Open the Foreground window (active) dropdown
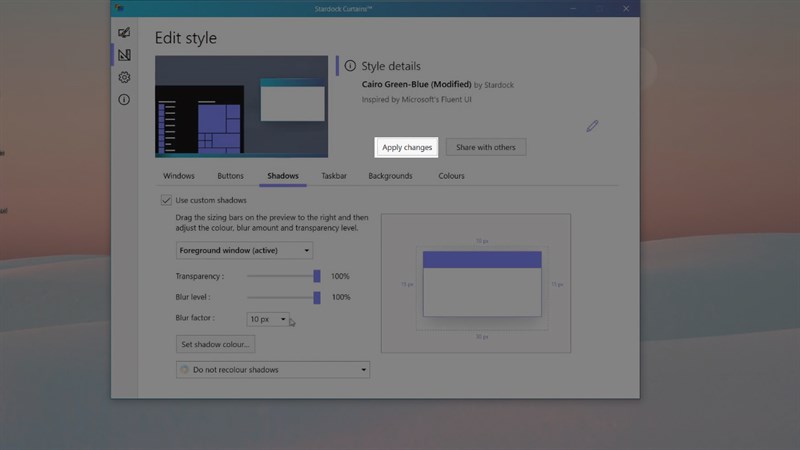800x450 pixels. click(244, 251)
